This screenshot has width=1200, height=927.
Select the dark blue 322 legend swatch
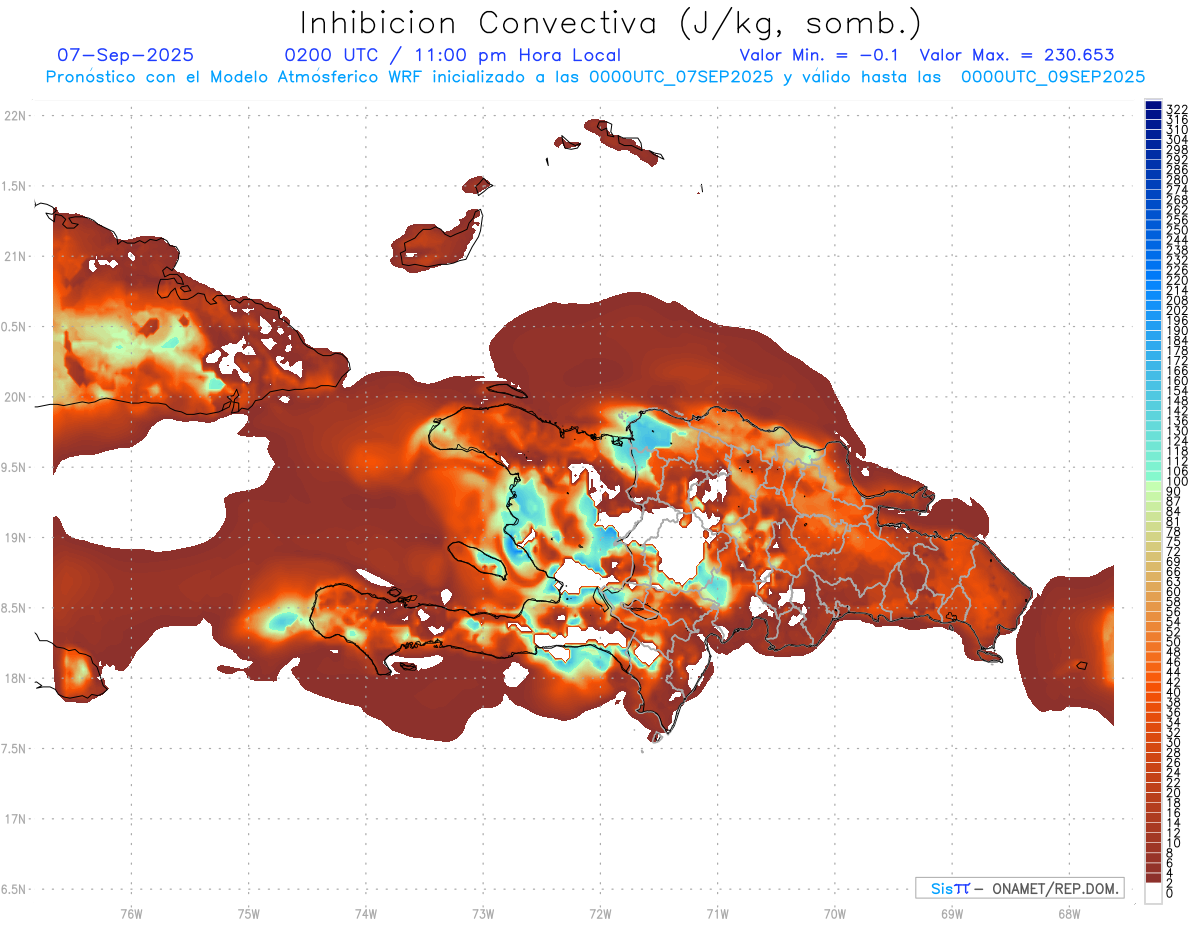click(1153, 108)
